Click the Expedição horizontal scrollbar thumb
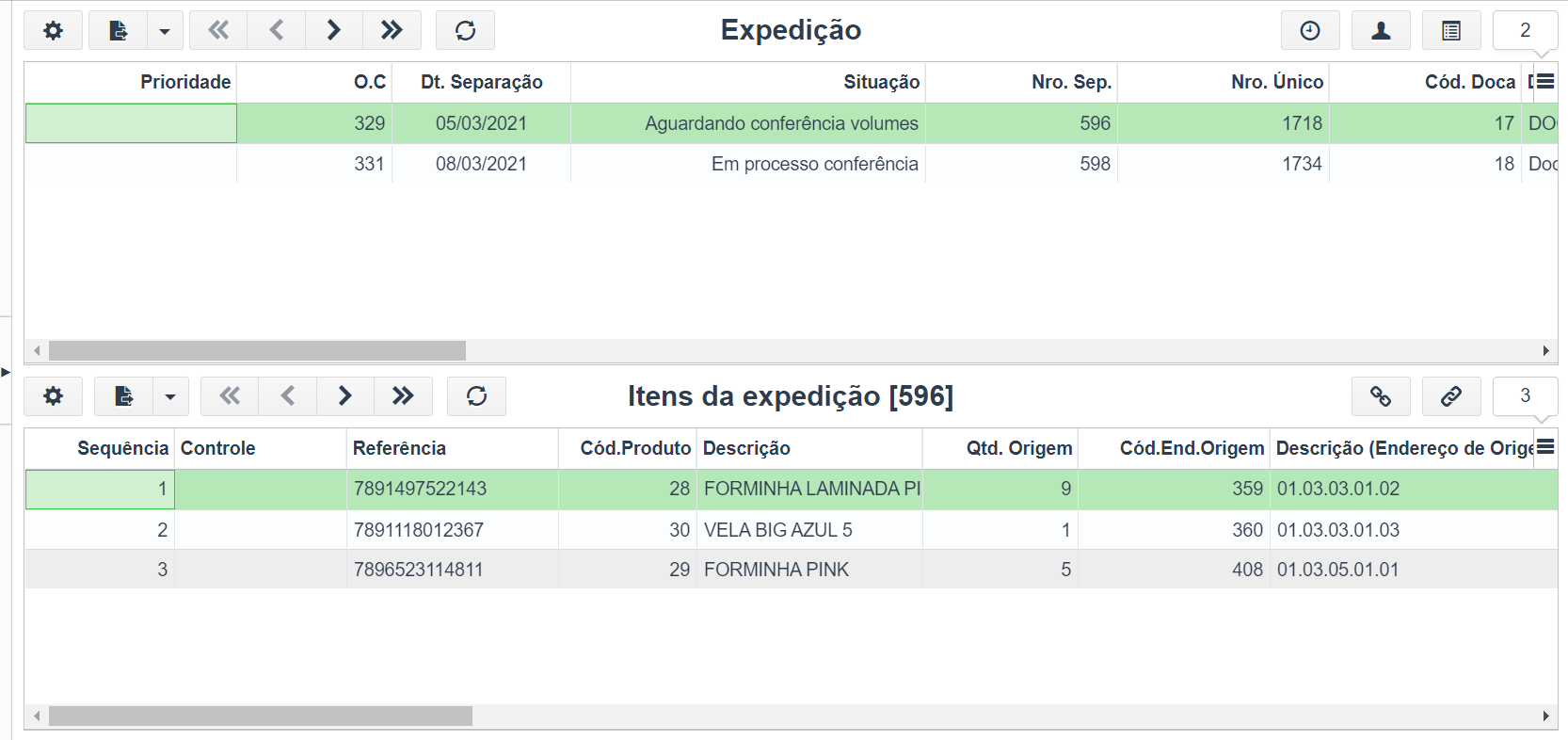This screenshot has width=1568, height=740. point(257,350)
